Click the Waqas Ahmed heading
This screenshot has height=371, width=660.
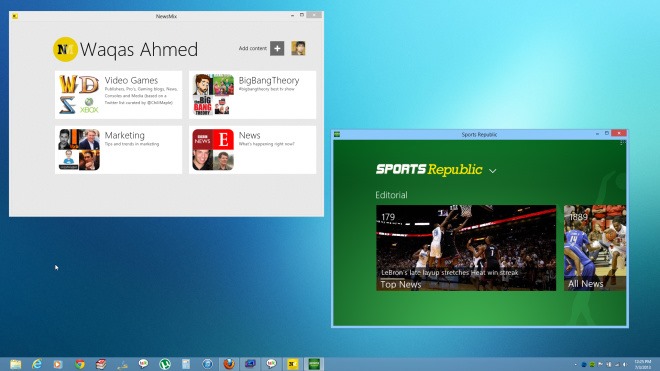pyautogui.click(x=139, y=49)
